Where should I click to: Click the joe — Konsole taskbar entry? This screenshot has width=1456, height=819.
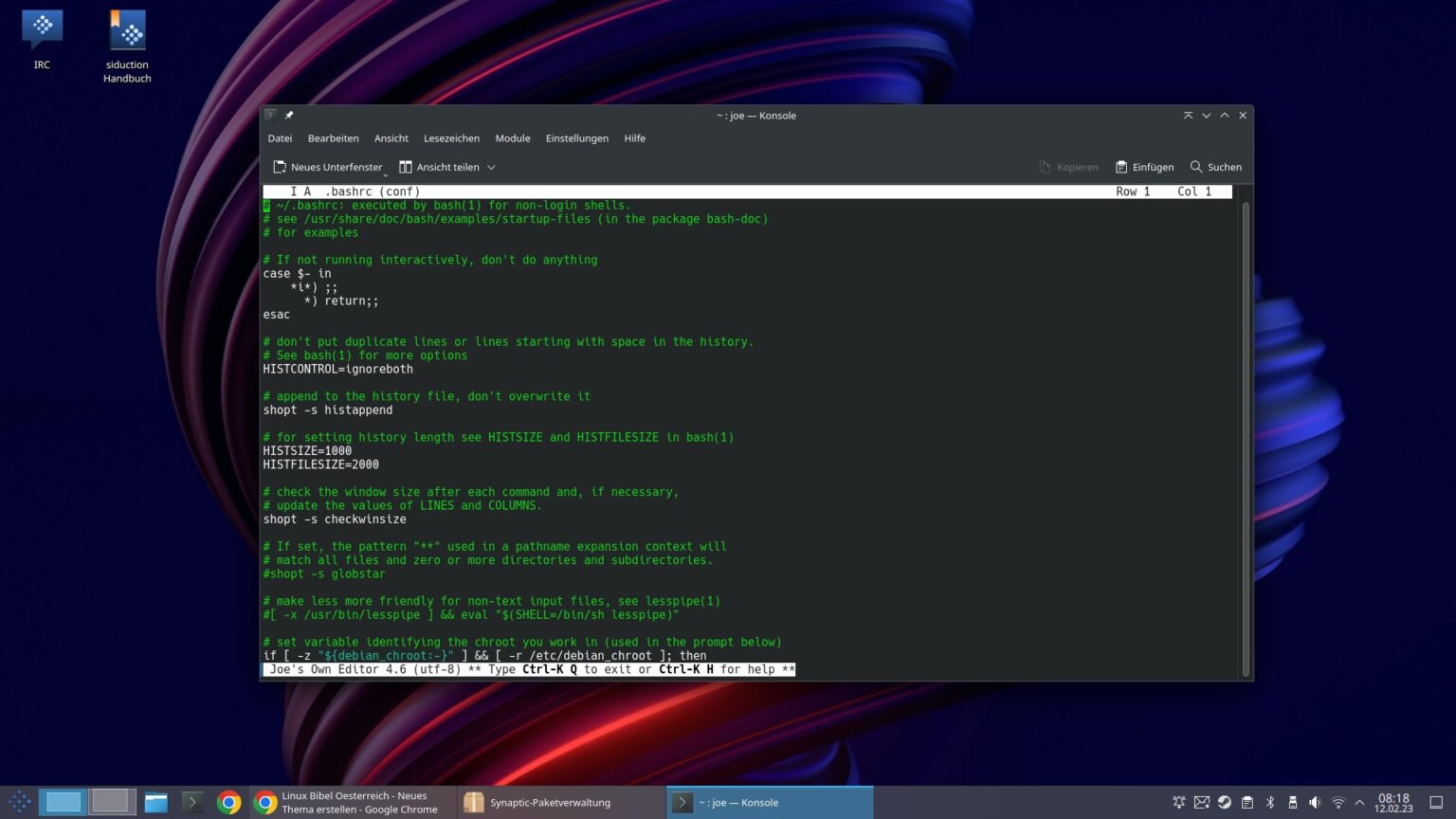click(770, 802)
